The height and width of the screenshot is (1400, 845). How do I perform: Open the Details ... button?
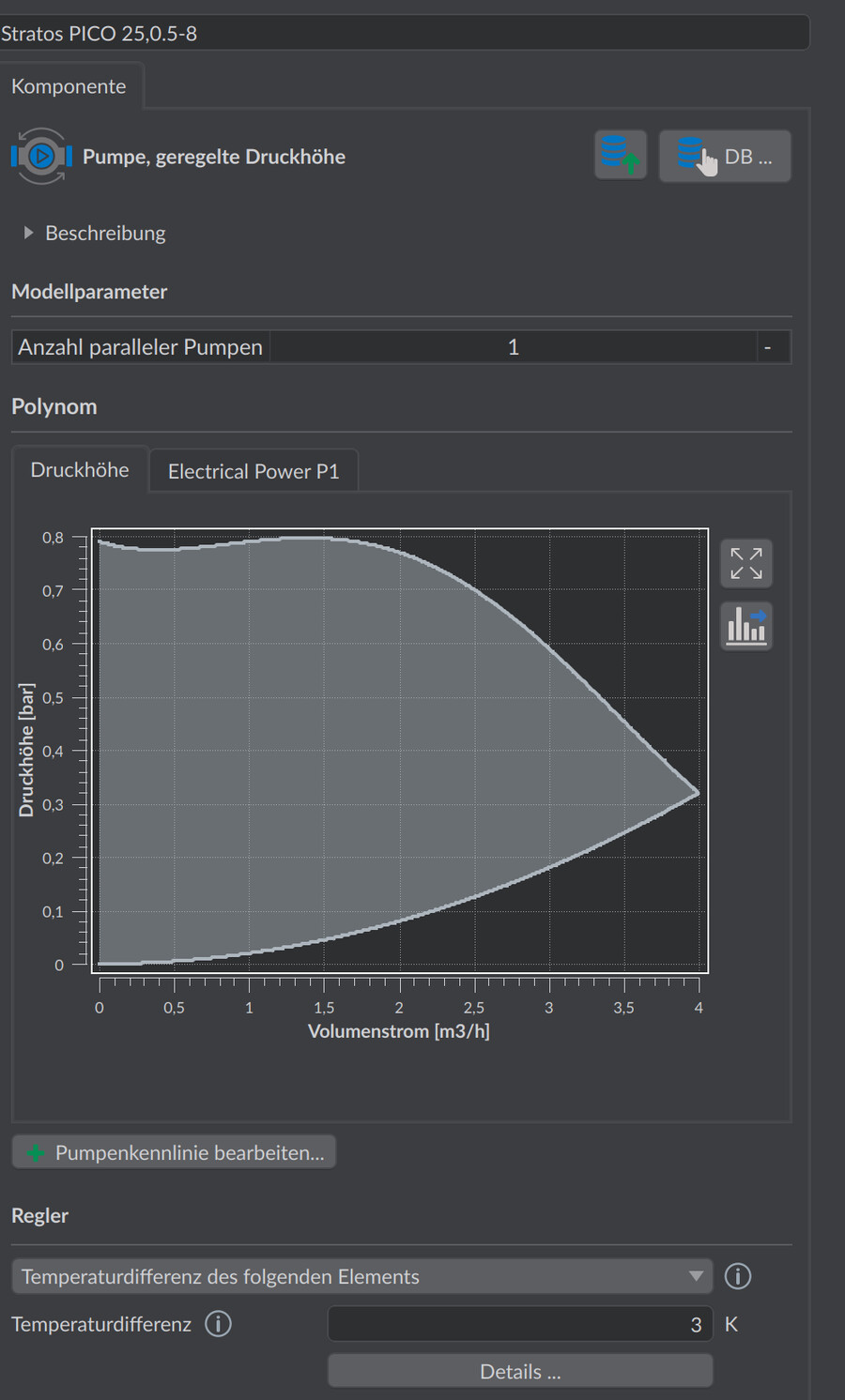[520, 1371]
